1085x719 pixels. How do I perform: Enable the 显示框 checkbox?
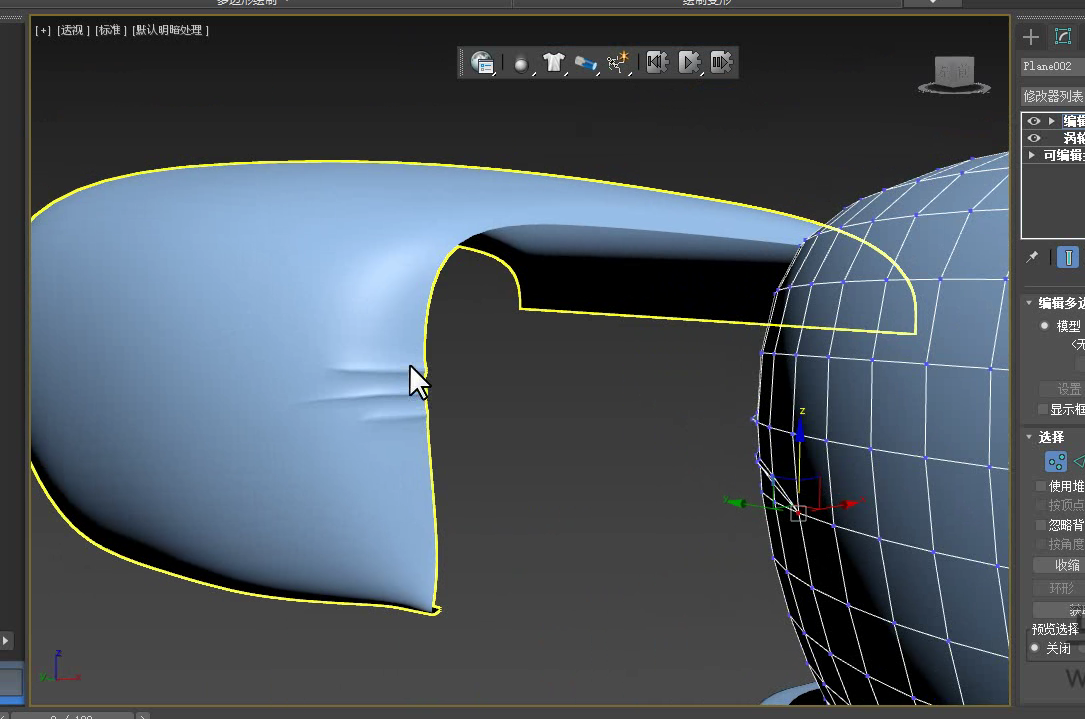1043,410
